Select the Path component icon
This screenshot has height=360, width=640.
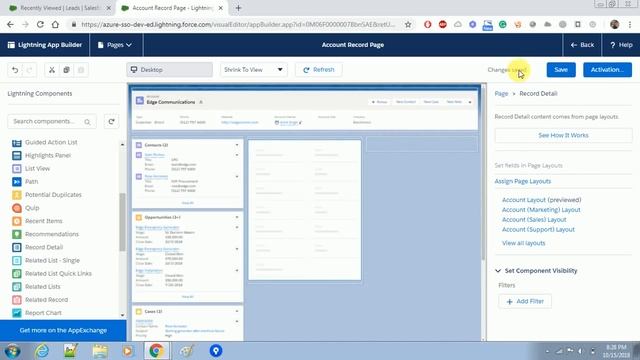tap(17, 182)
